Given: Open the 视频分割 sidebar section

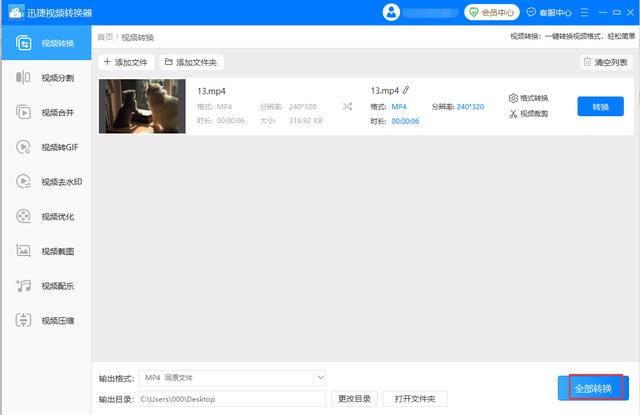Looking at the screenshot, I should tap(47, 78).
